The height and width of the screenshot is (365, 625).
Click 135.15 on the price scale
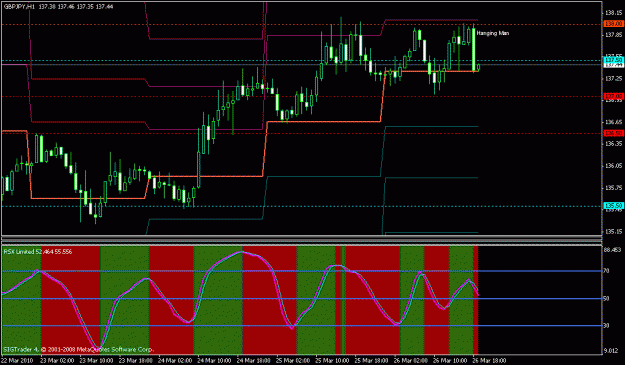coord(614,231)
